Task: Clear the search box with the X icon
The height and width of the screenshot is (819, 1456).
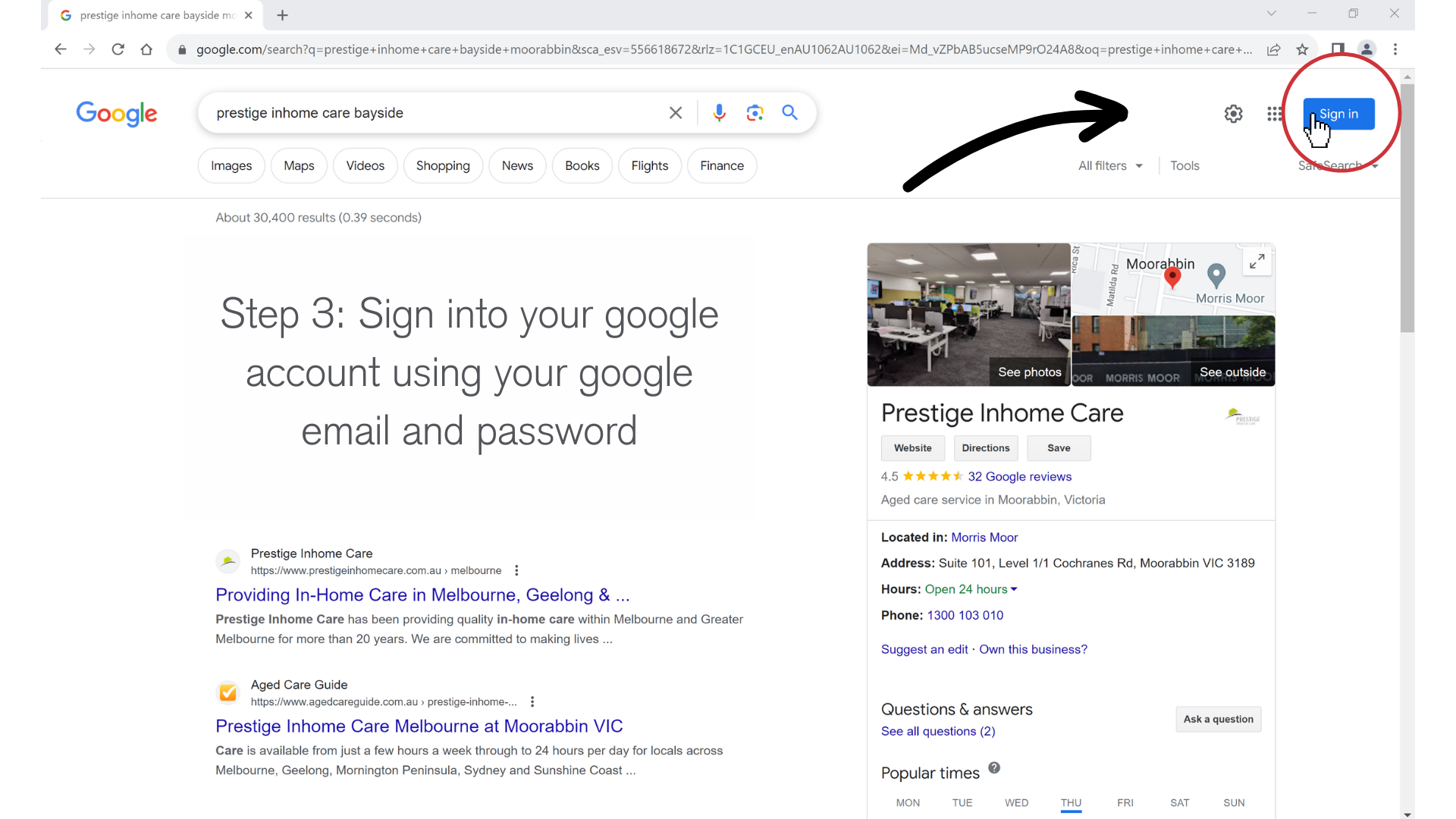Action: click(x=676, y=113)
